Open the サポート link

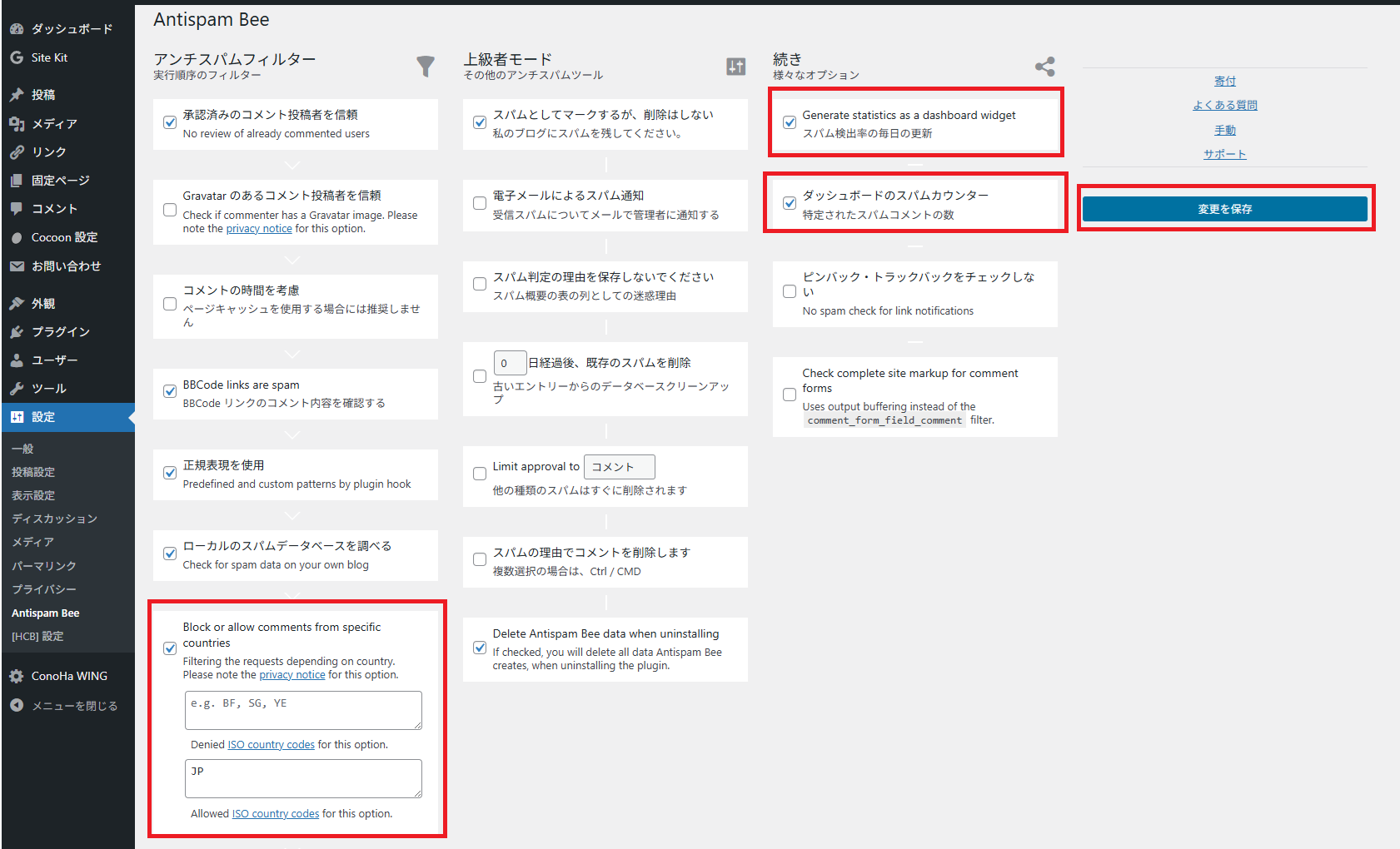pos(1225,154)
